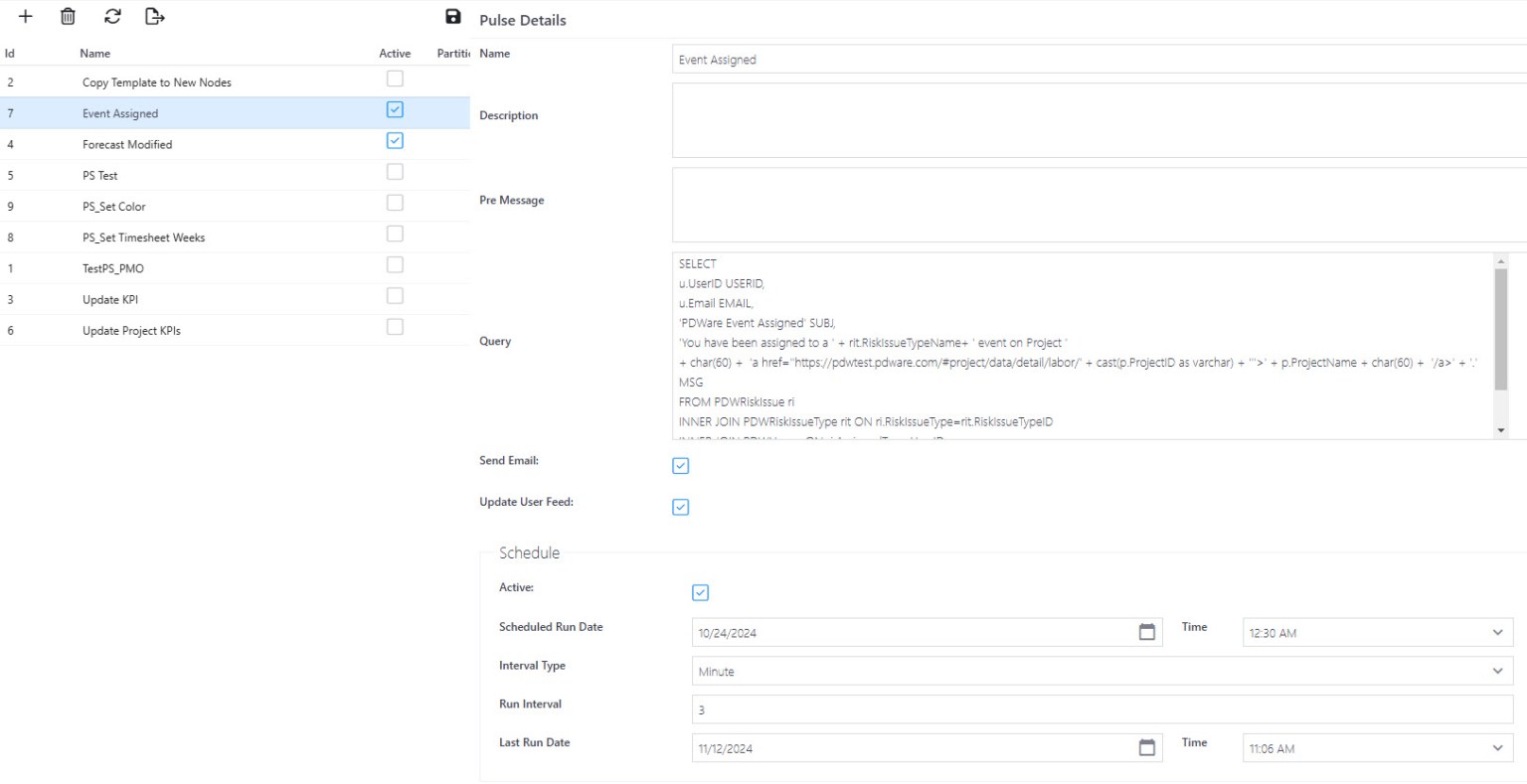
Task: Click the Query box scroll-down arrow
Action: coord(1502,429)
